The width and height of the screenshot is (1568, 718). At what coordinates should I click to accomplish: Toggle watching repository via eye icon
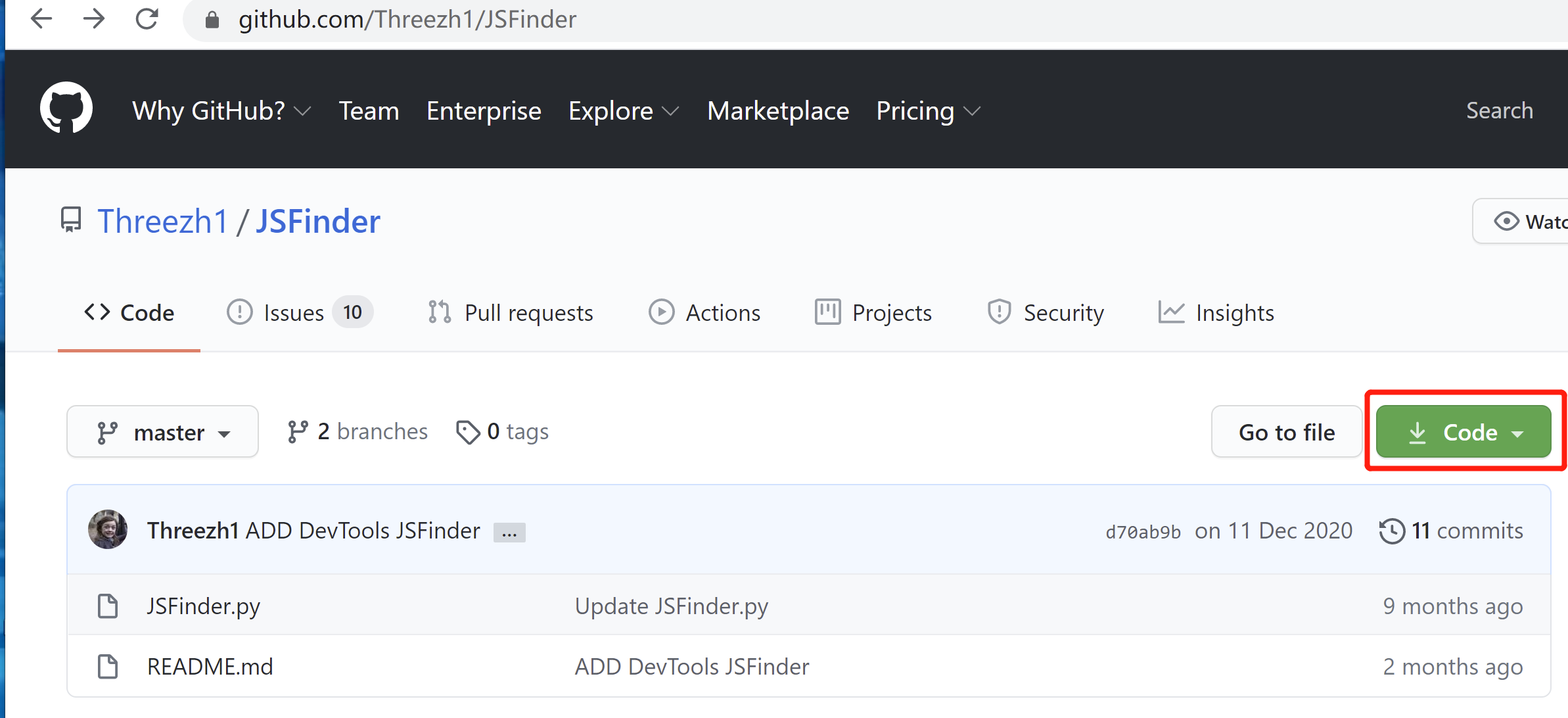[1508, 221]
